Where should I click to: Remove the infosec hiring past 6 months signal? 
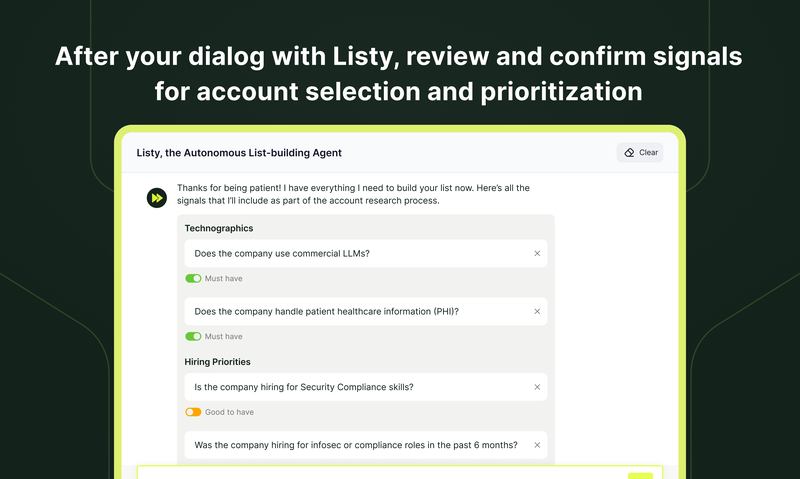click(x=537, y=445)
